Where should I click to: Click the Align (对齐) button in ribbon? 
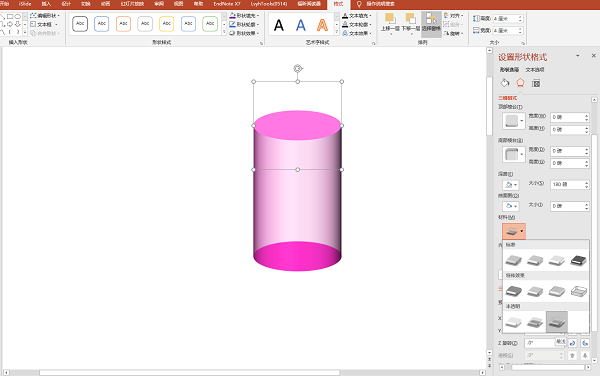click(453, 15)
